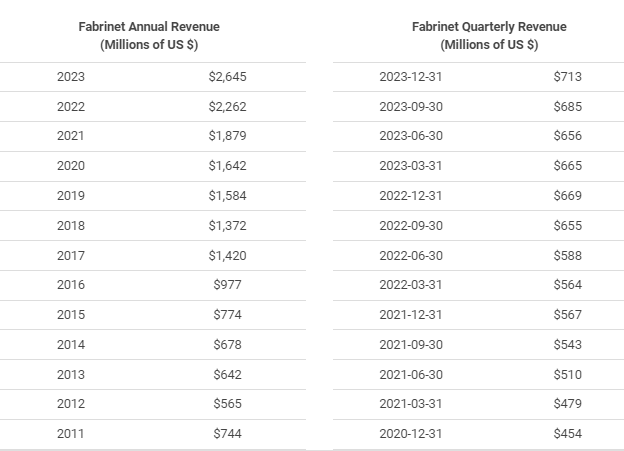Click the $669 quarterly revenue value
Screen dimensions: 624x451
(568, 196)
